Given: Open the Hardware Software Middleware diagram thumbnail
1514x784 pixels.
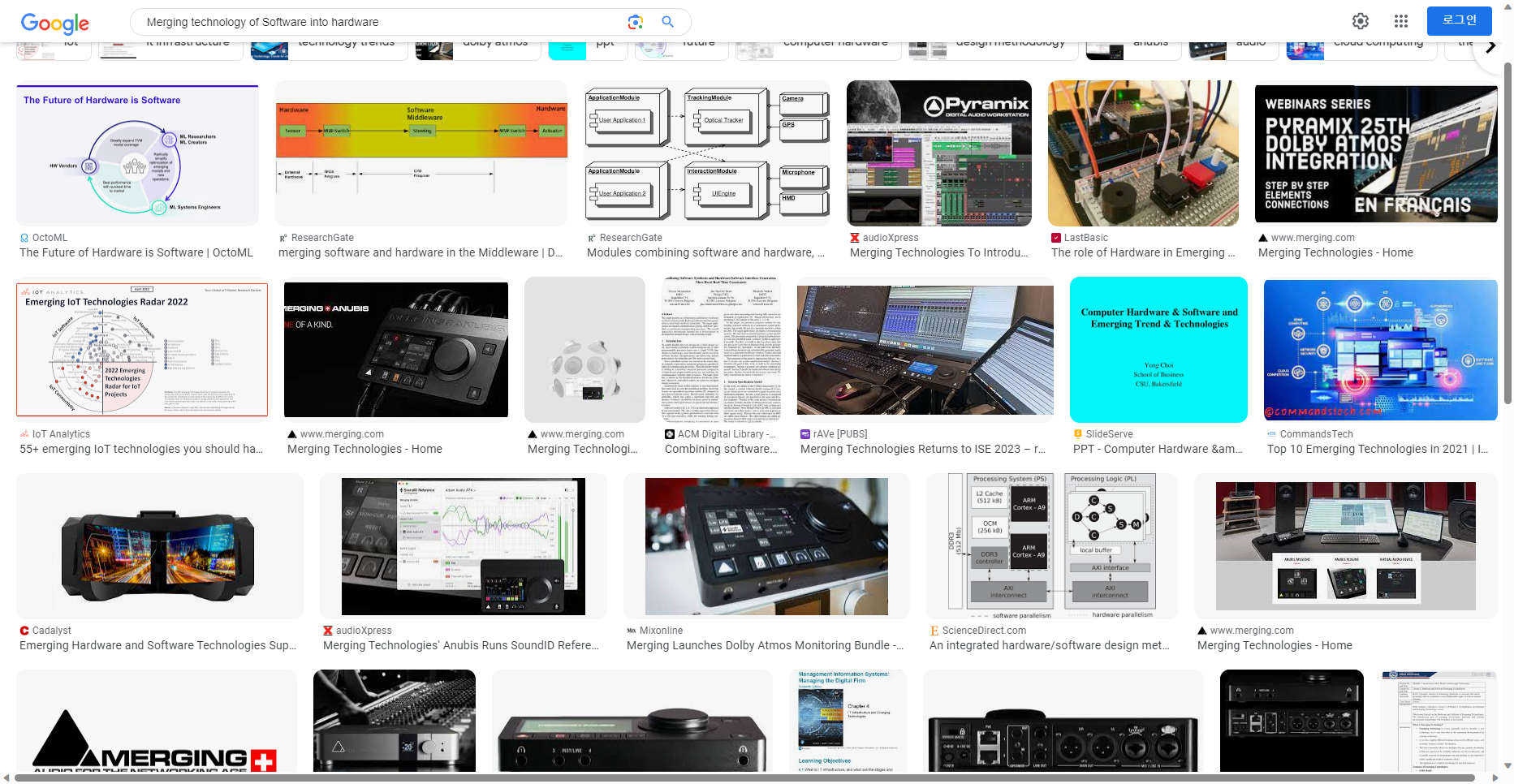Looking at the screenshot, I should [421, 153].
